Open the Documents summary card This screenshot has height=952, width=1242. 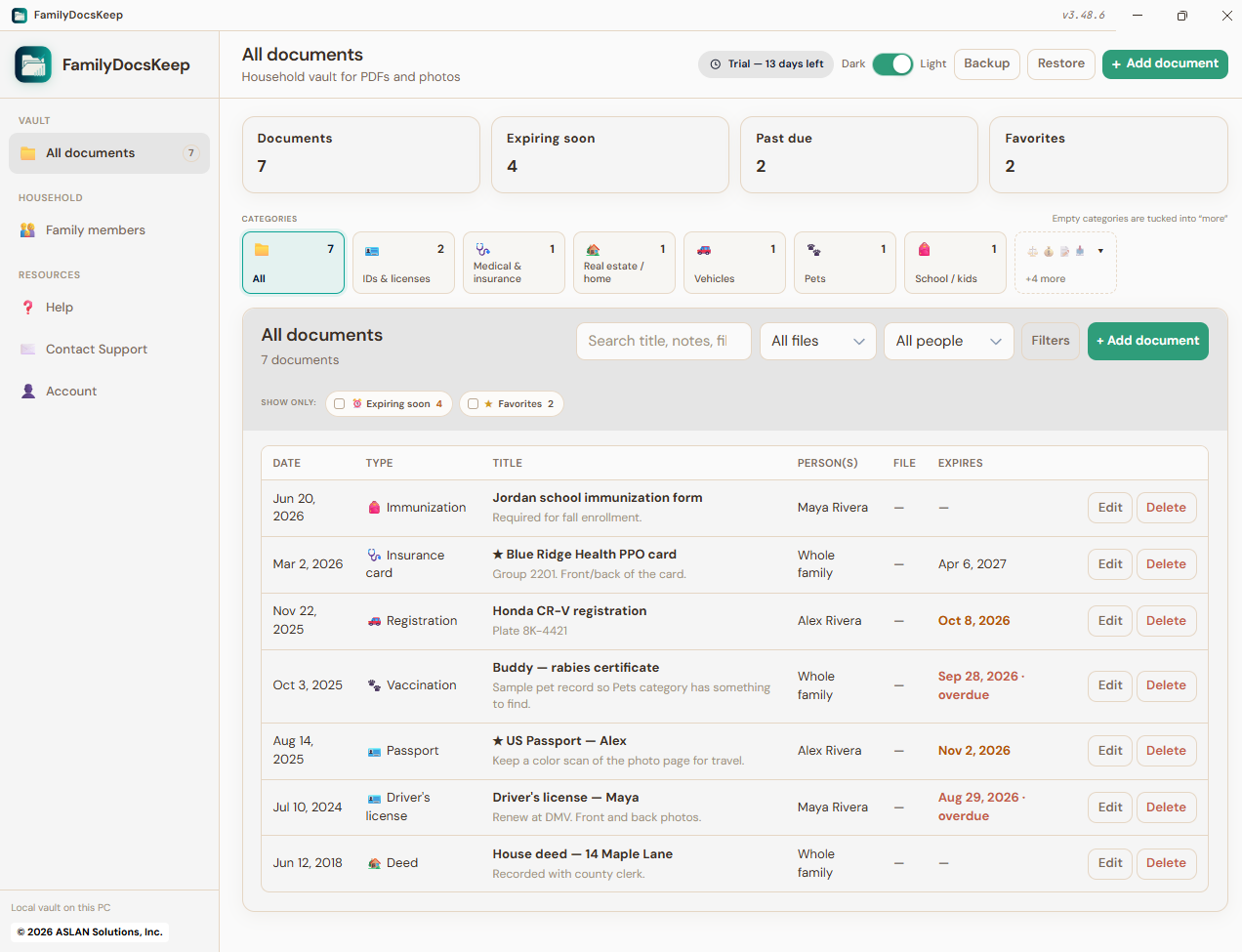361,154
